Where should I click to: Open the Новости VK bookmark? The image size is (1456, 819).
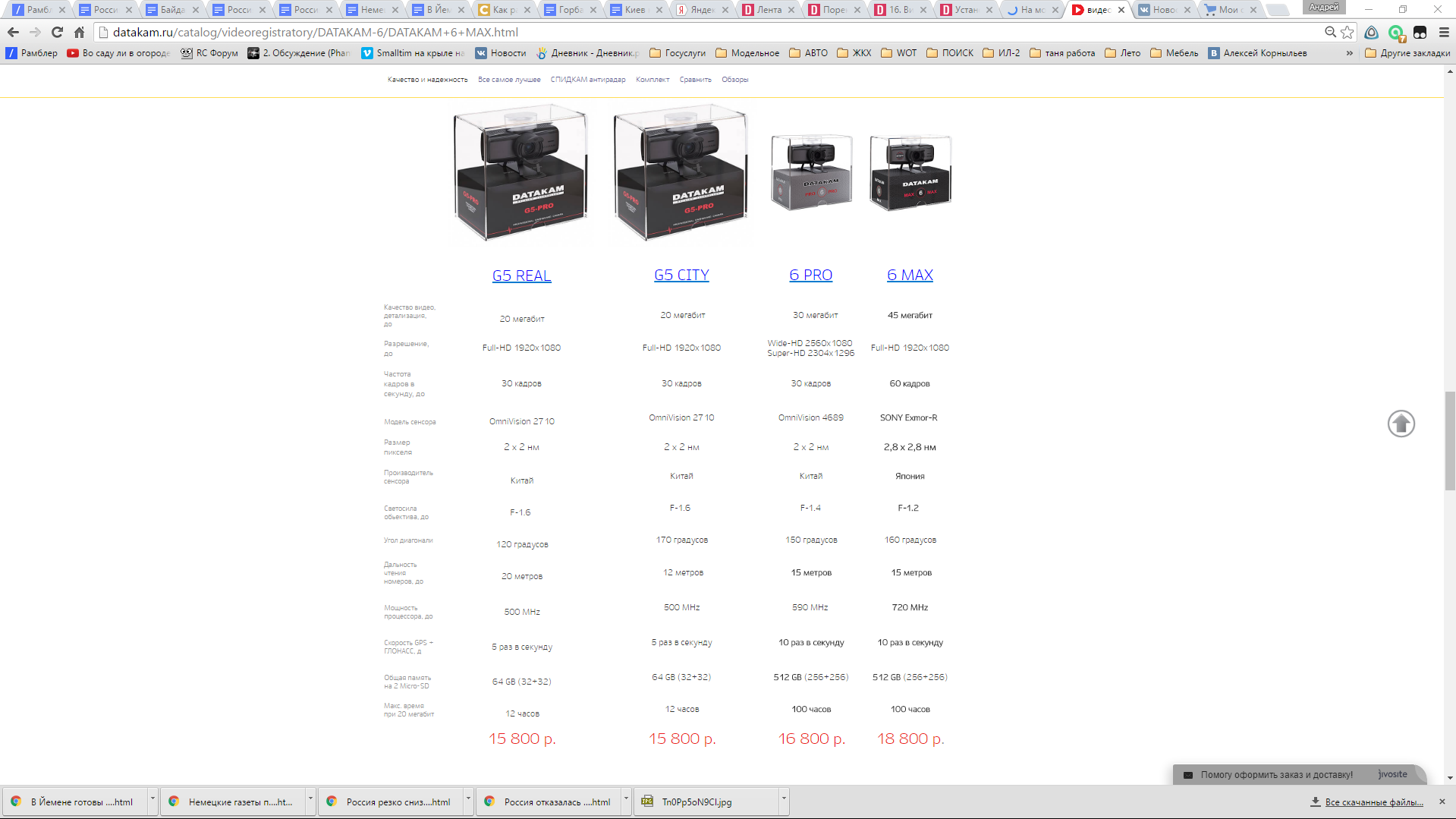pyautogui.click(x=501, y=53)
